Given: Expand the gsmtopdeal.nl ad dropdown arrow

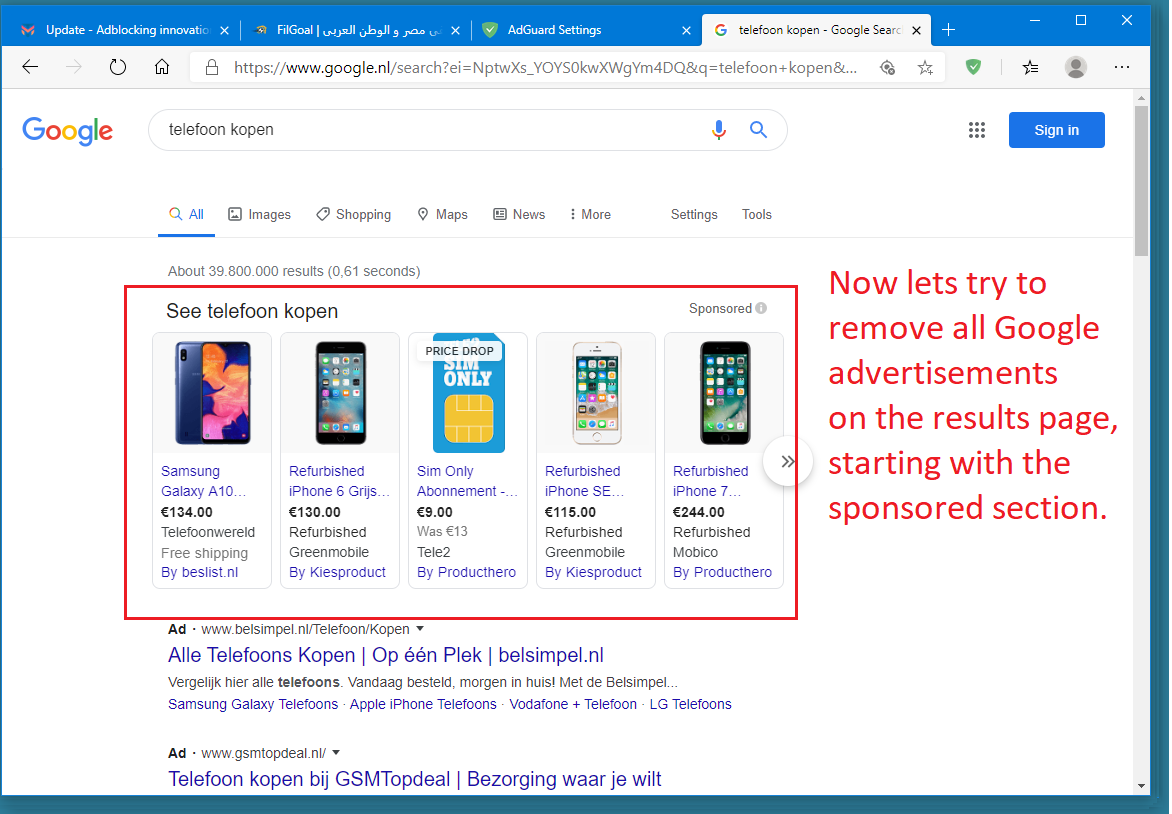Looking at the screenshot, I should tap(336, 753).
